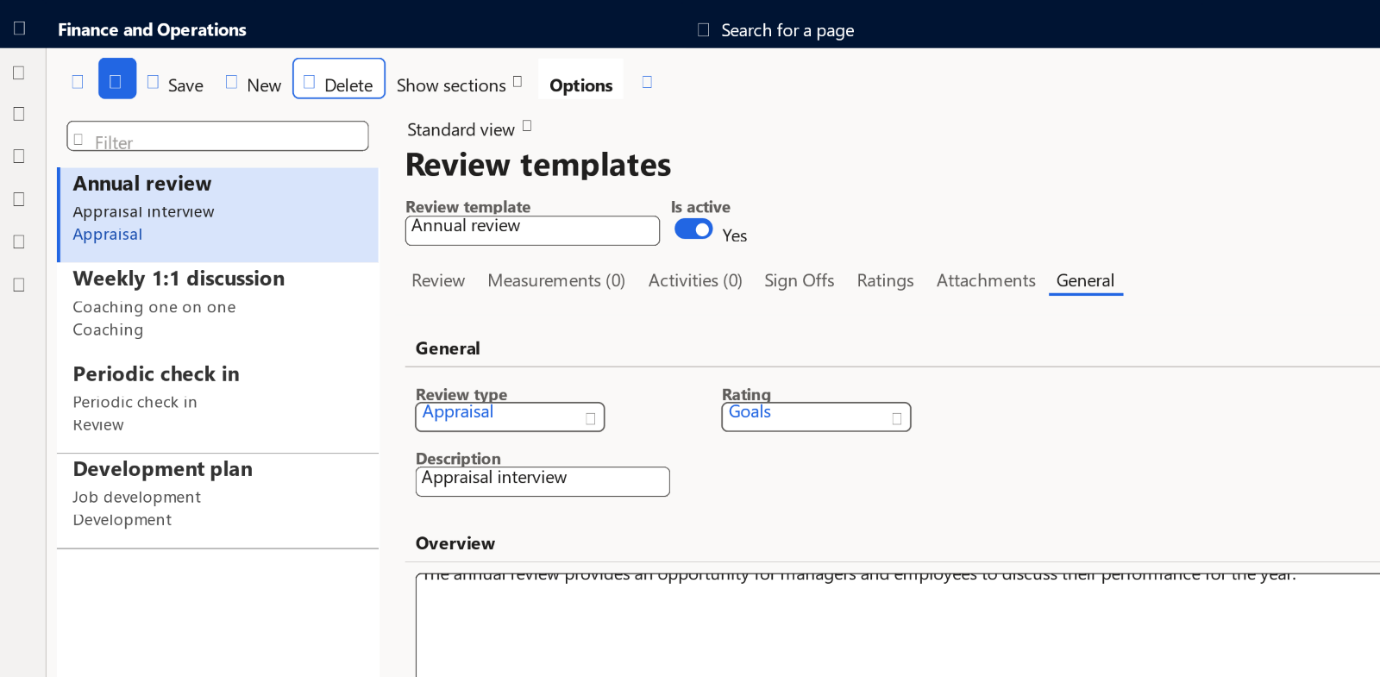Open the Review type dropdown arrow

(x=590, y=418)
